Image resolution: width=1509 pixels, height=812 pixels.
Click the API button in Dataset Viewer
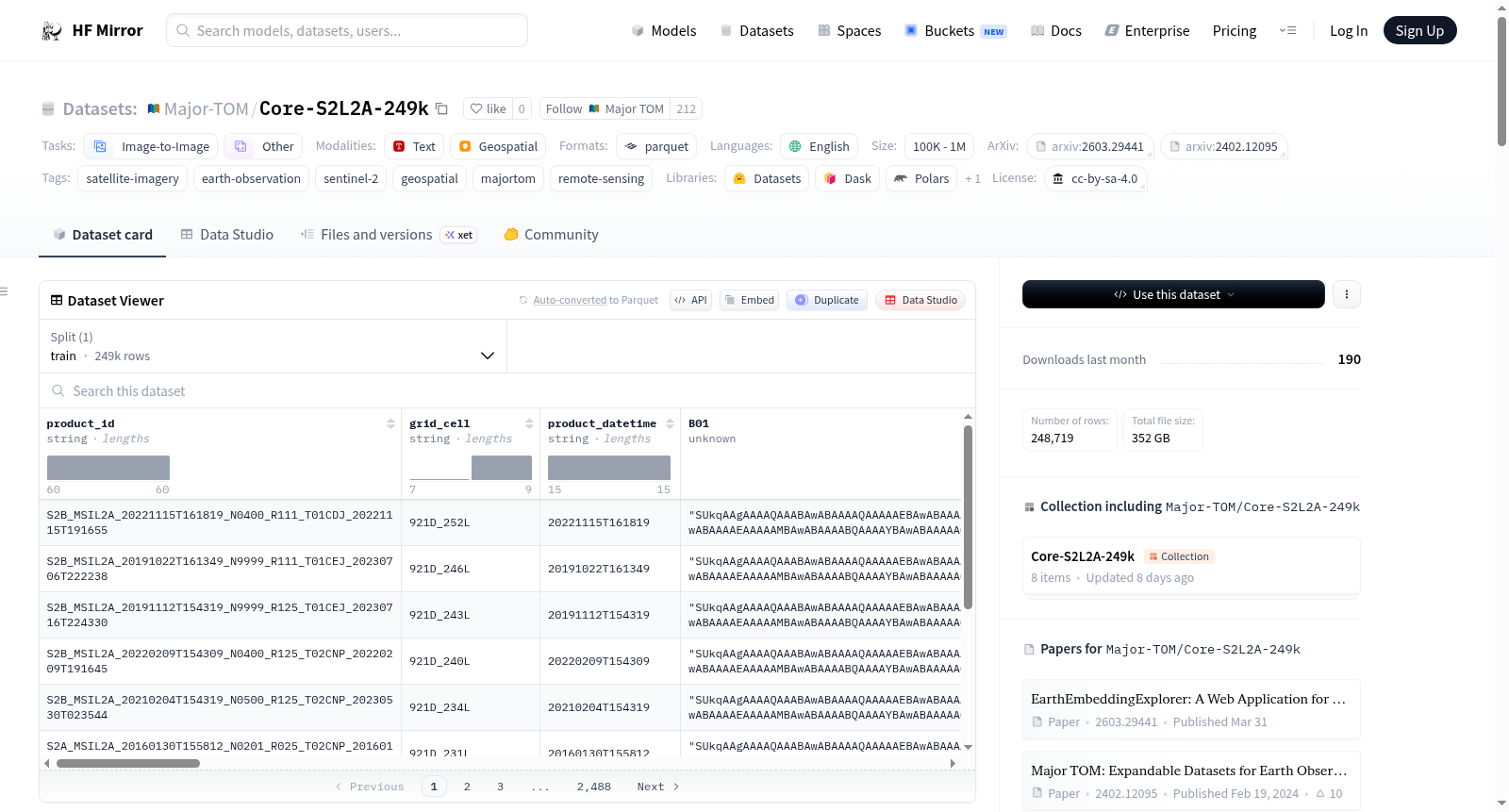tap(690, 300)
